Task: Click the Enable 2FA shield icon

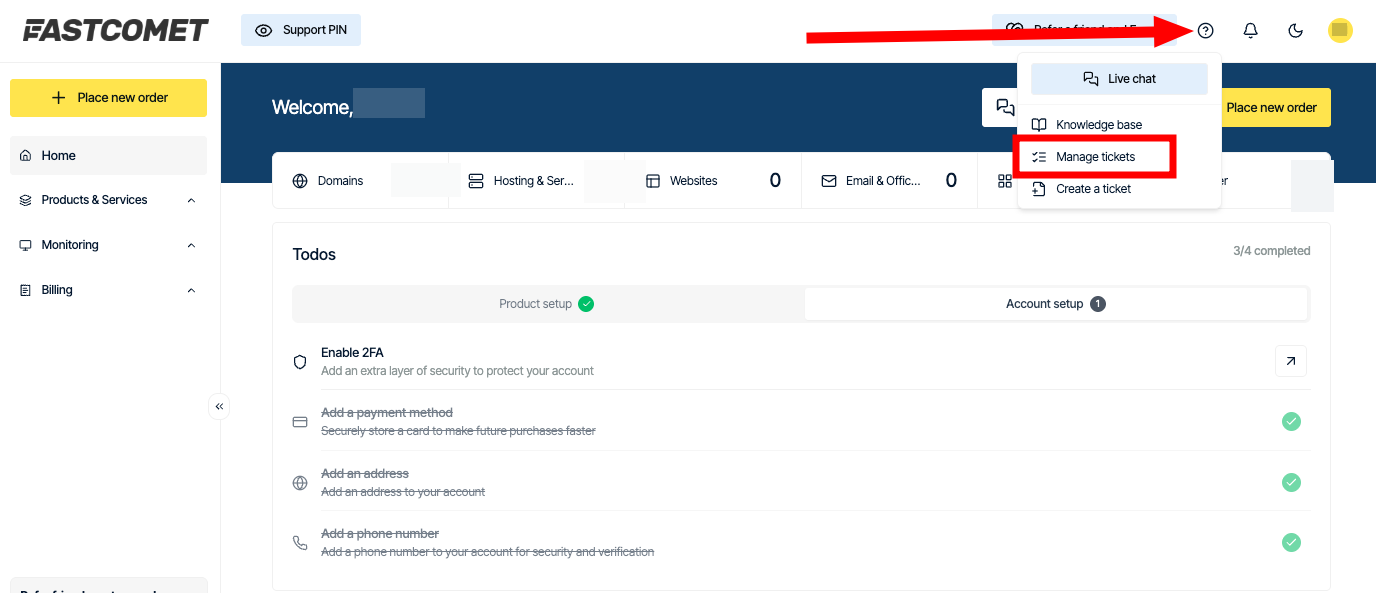Action: 299,361
